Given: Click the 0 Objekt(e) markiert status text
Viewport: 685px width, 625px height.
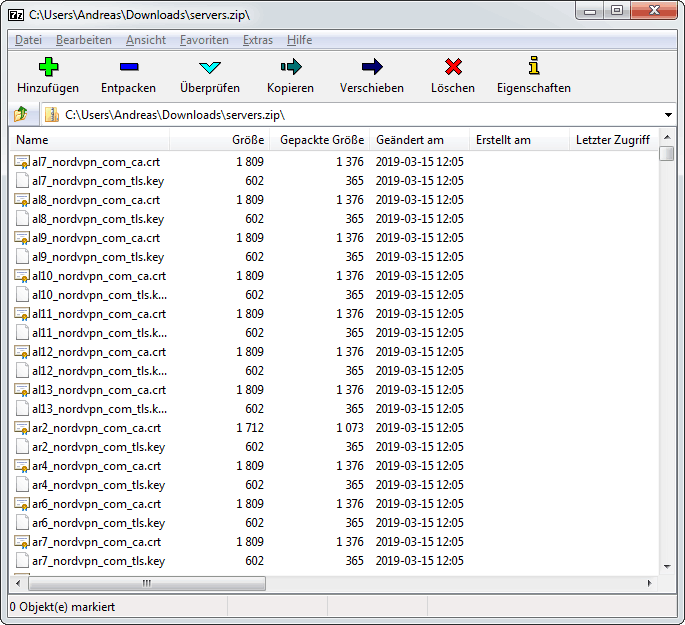Looking at the screenshot, I should pos(62,607).
